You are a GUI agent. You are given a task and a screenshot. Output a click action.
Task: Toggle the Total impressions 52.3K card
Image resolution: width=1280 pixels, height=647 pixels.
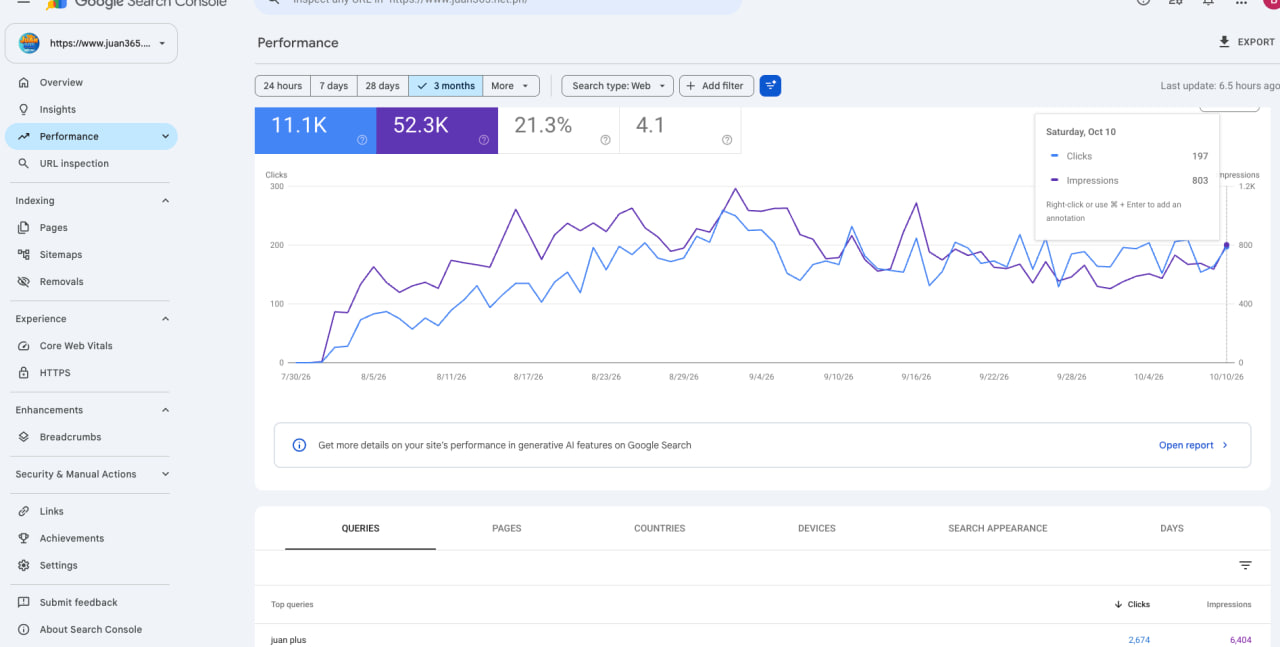click(437, 130)
